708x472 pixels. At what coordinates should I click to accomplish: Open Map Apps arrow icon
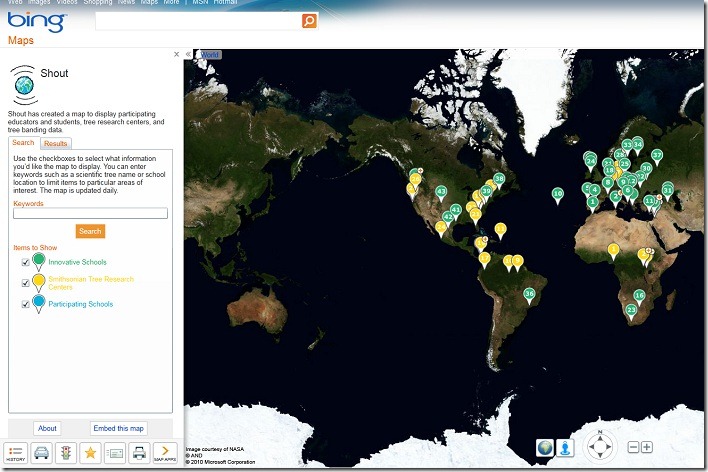coord(165,453)
